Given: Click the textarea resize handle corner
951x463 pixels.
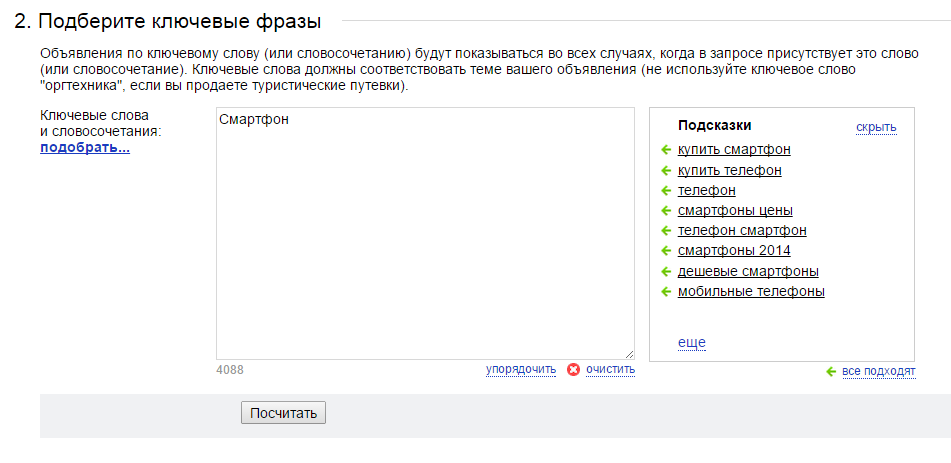Looking at the screenshot, I should point(629,354).
